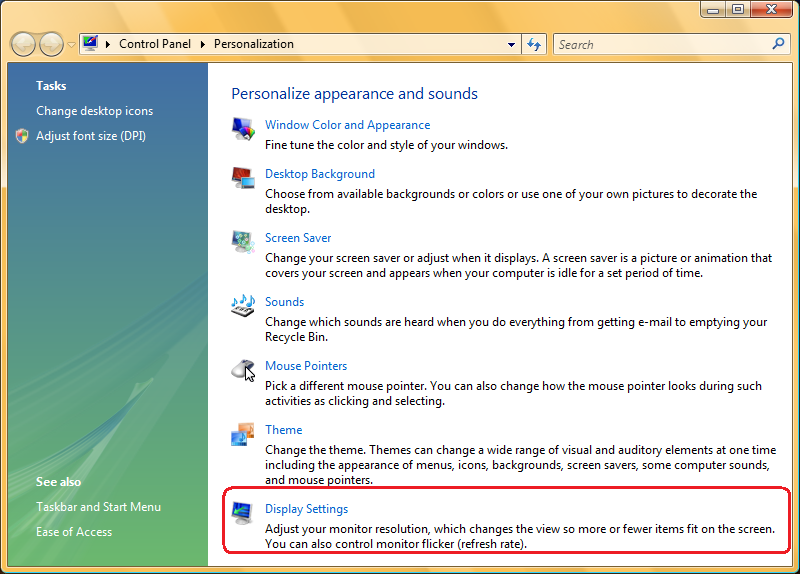Image resolution: width=800 pixels, height=574 pixels.
Task: Click the Back navigation arrow
Action: tap(23, 44)
